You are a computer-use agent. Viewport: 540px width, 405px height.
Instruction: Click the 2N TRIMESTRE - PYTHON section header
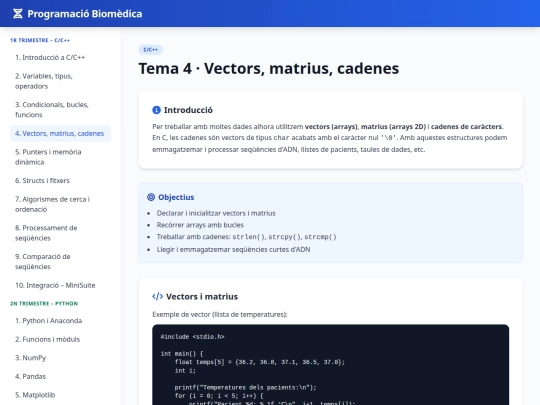pos(44,303)
